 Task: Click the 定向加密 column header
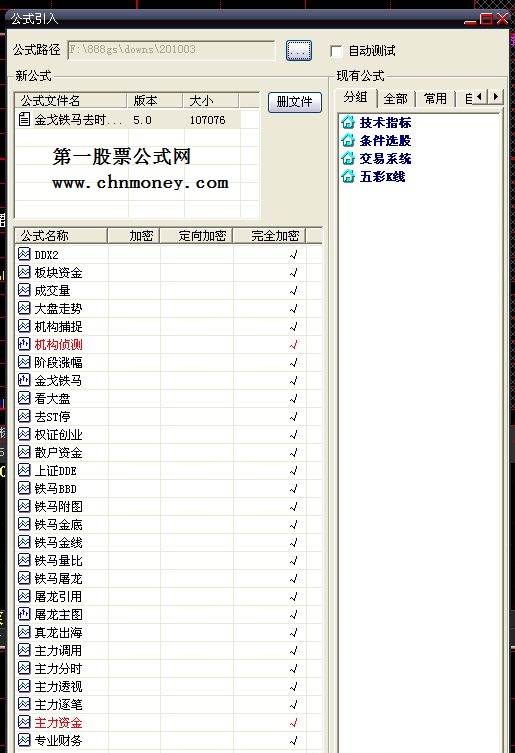[196, 236]
